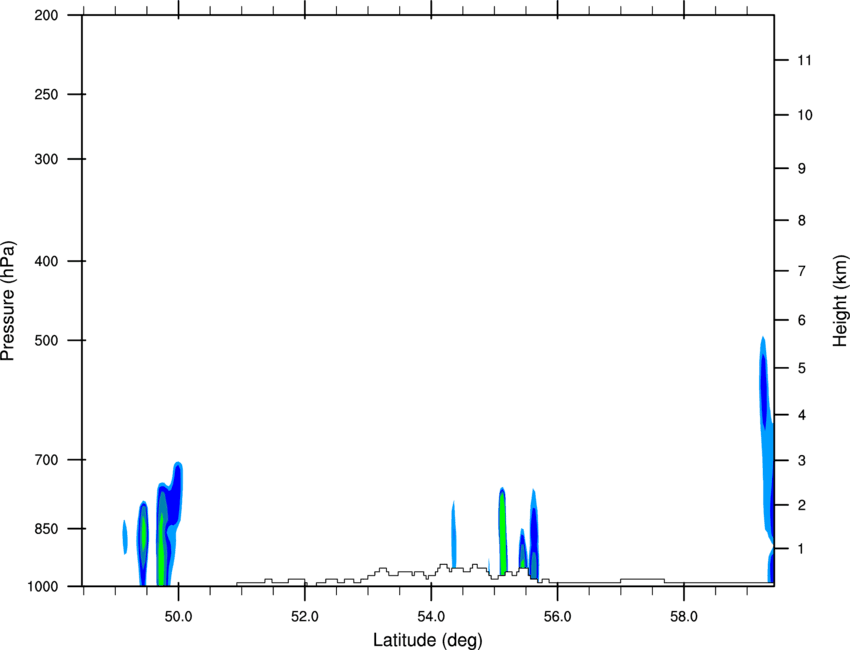The width and height of the screenshot is (850, 650).
Task: Select the 400 pressure tick label
Action: click(x=46, y=261)
